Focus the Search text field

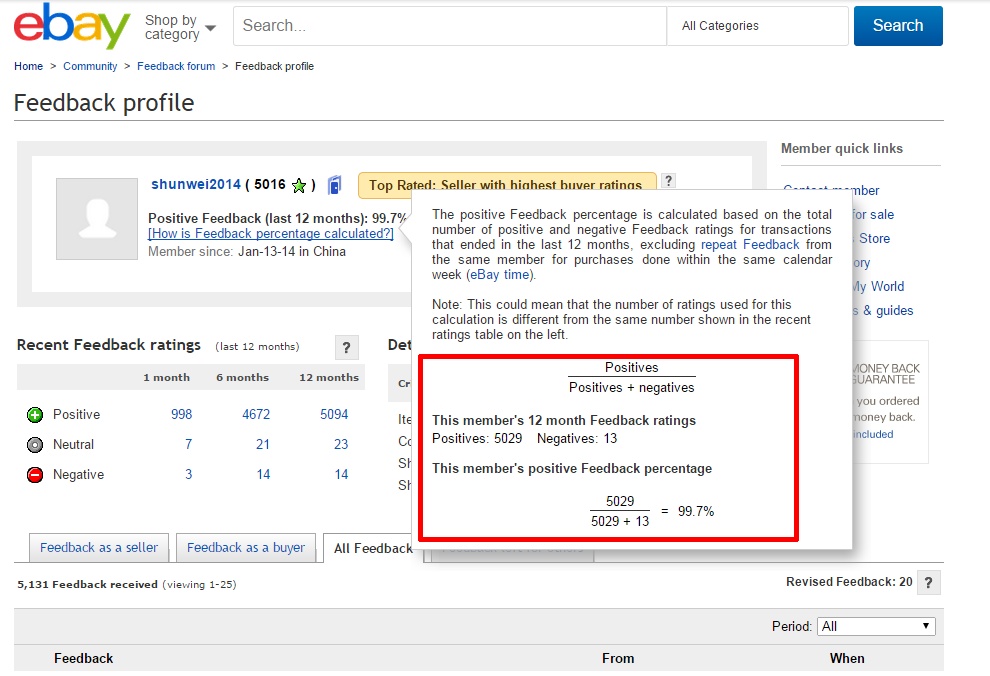pos(450,26)
